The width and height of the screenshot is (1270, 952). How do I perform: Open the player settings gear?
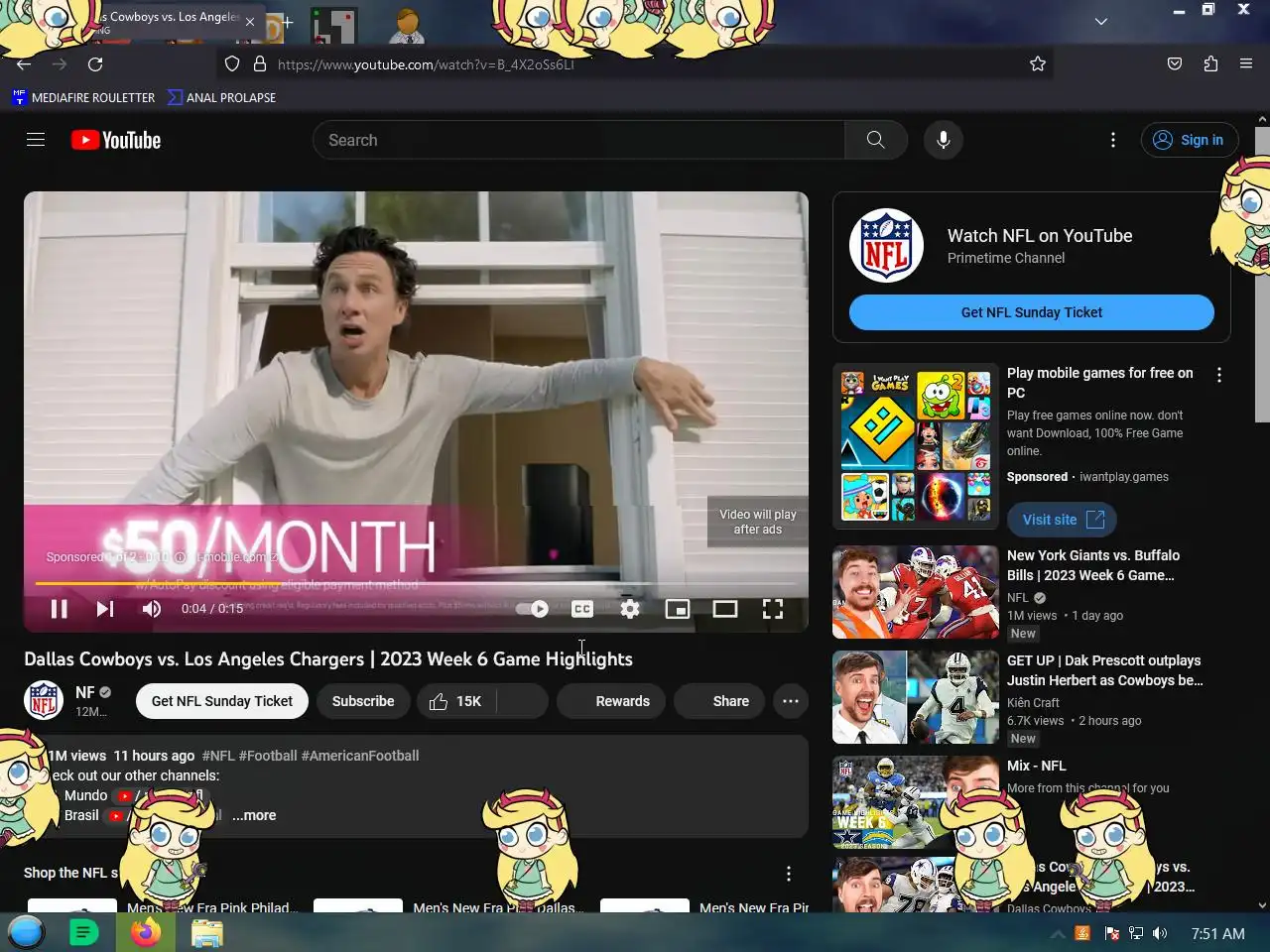630,609
